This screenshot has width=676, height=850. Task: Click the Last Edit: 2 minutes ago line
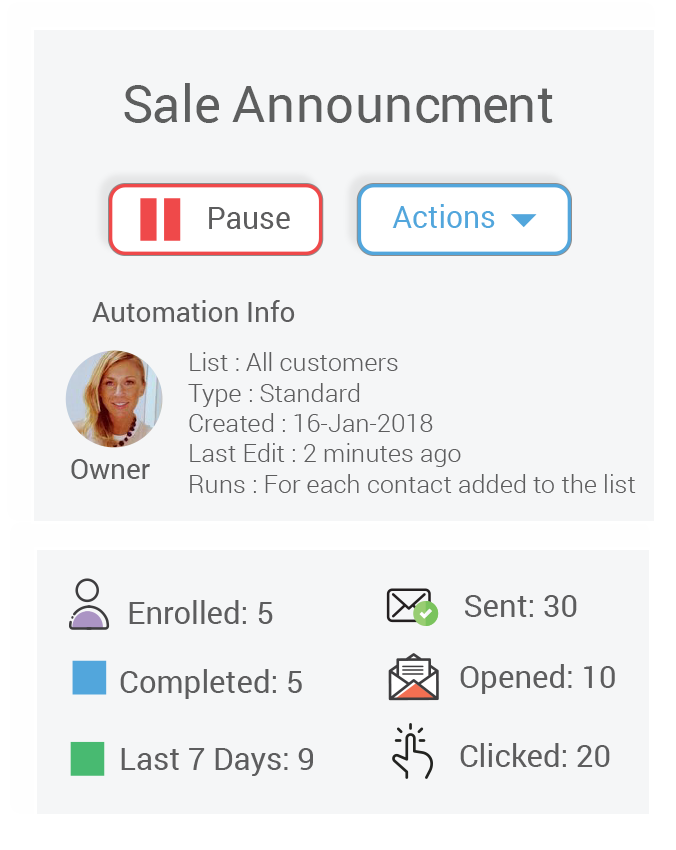pyautogui.click(x=325, y=454)
